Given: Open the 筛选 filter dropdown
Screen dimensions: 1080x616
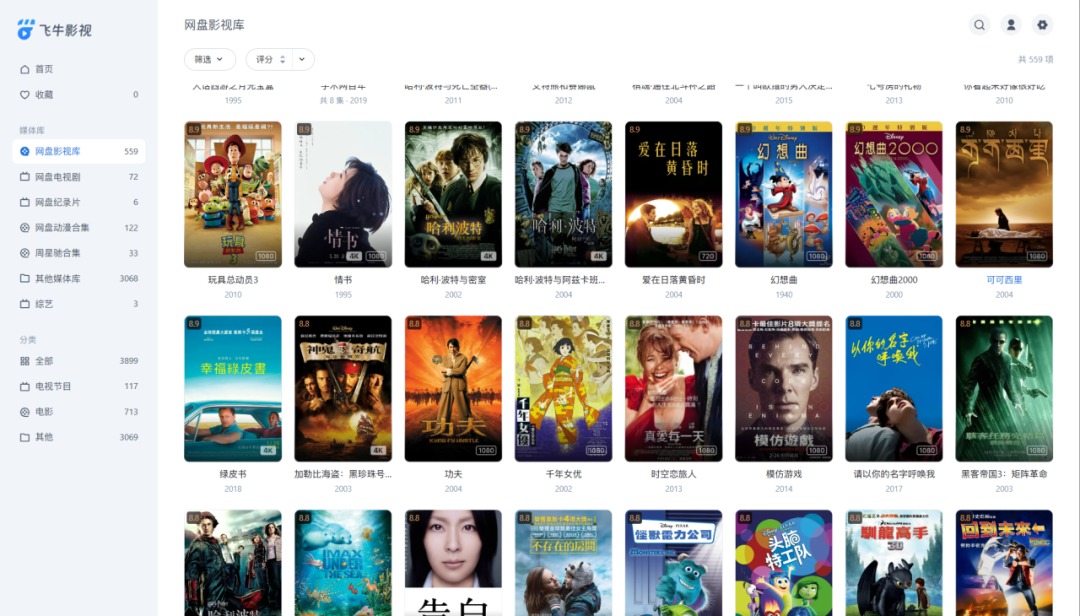Looking at the screenshot, I should coord(209,59).
